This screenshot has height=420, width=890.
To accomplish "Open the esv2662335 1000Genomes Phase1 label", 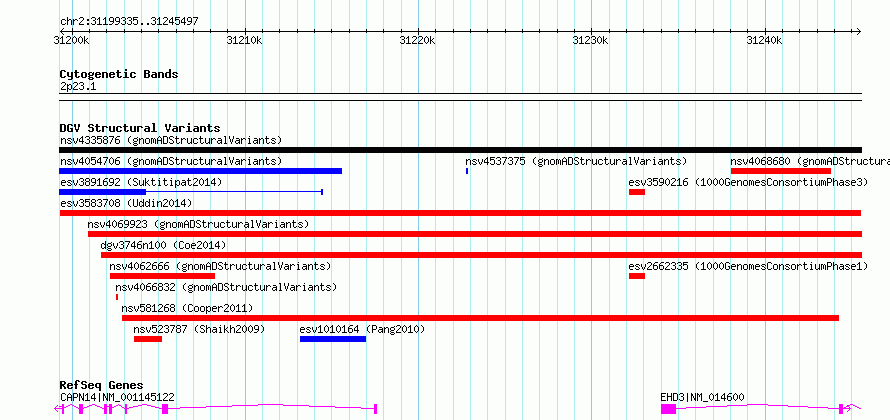I will pos(748,266).
